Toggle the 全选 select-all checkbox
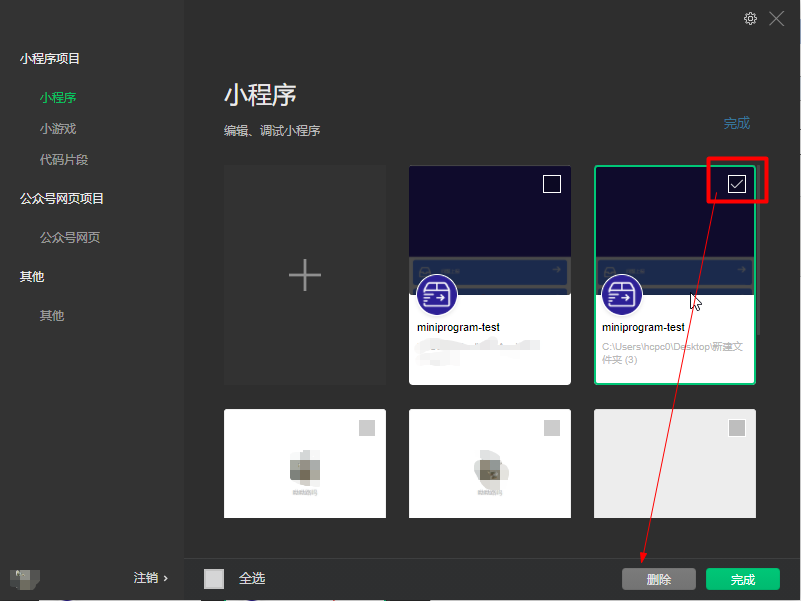Screen dimensions: 801x601 click(x=214, y=579)
